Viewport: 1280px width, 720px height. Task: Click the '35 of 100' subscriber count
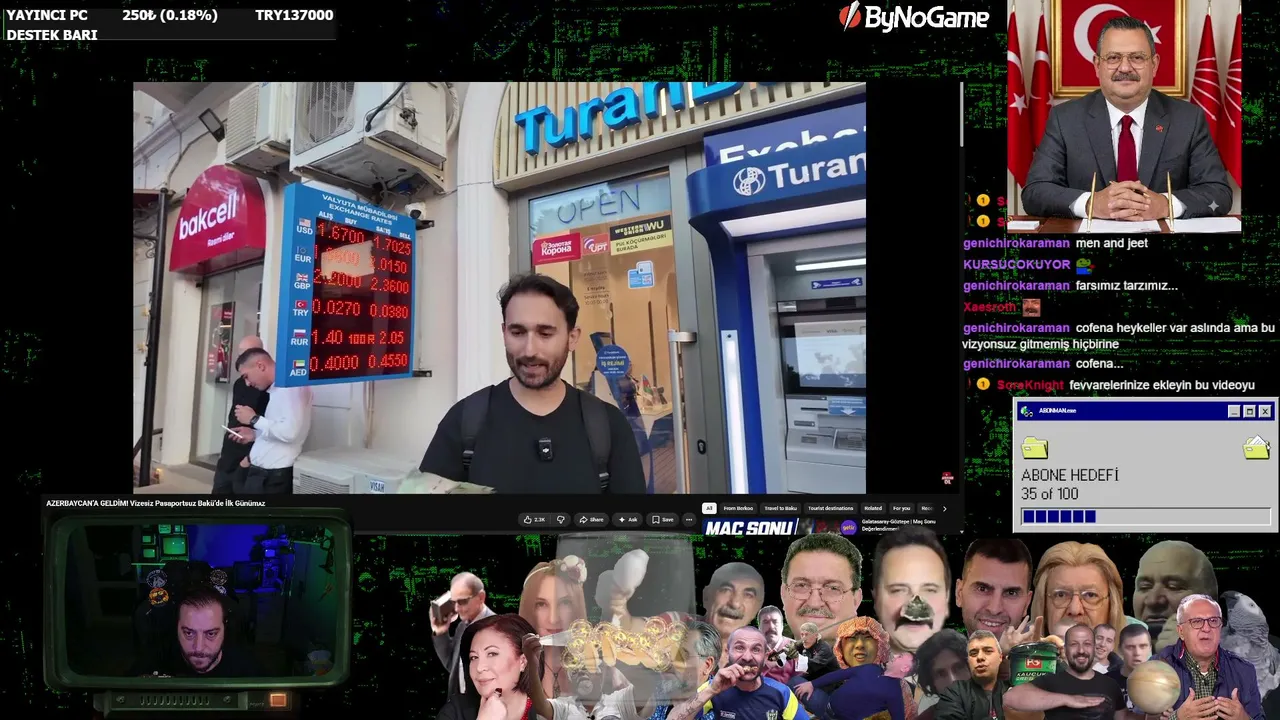click(x=1050, y=494)
